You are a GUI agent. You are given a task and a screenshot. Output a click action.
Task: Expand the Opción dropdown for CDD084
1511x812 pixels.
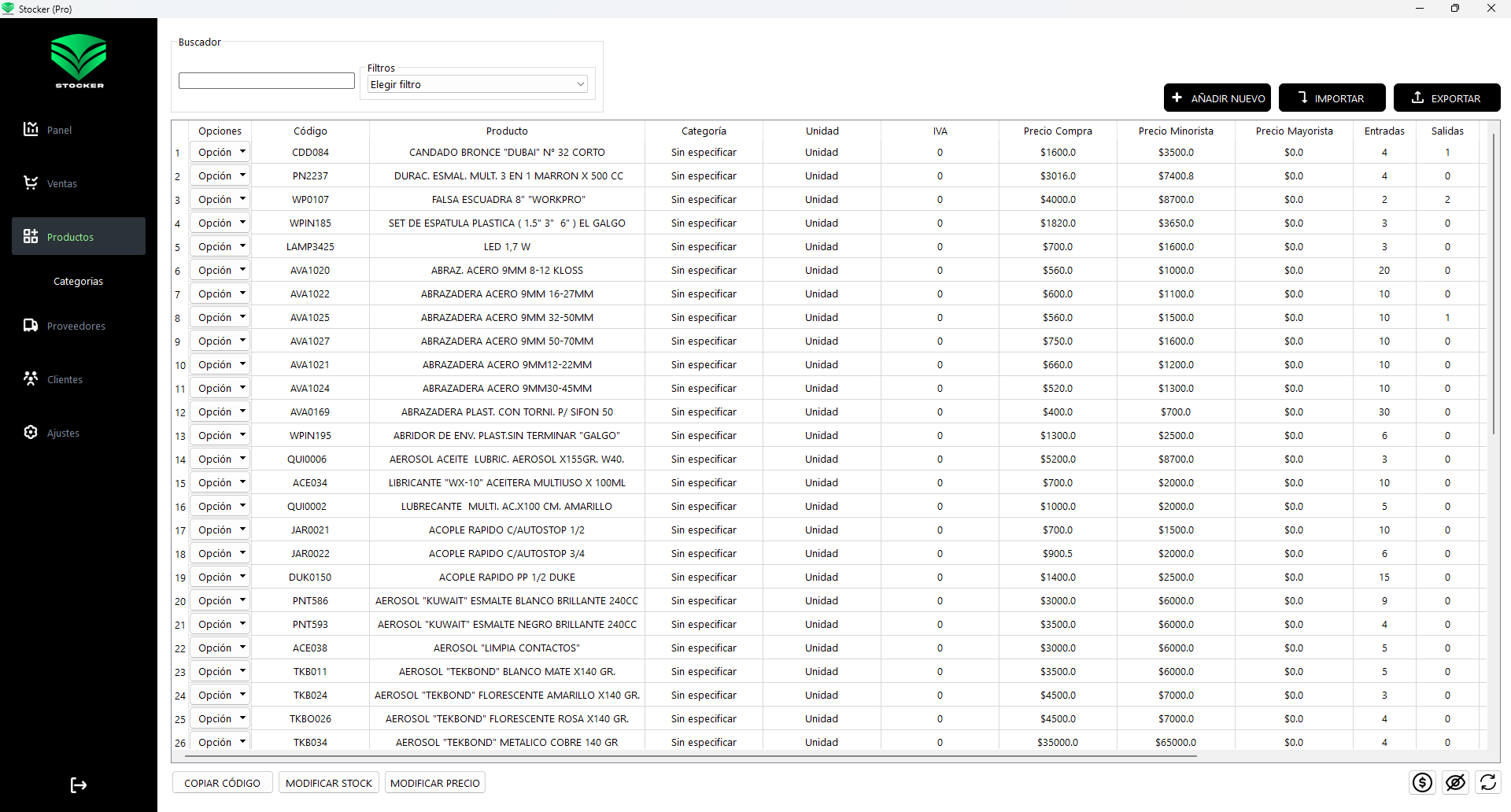(220, 152)
